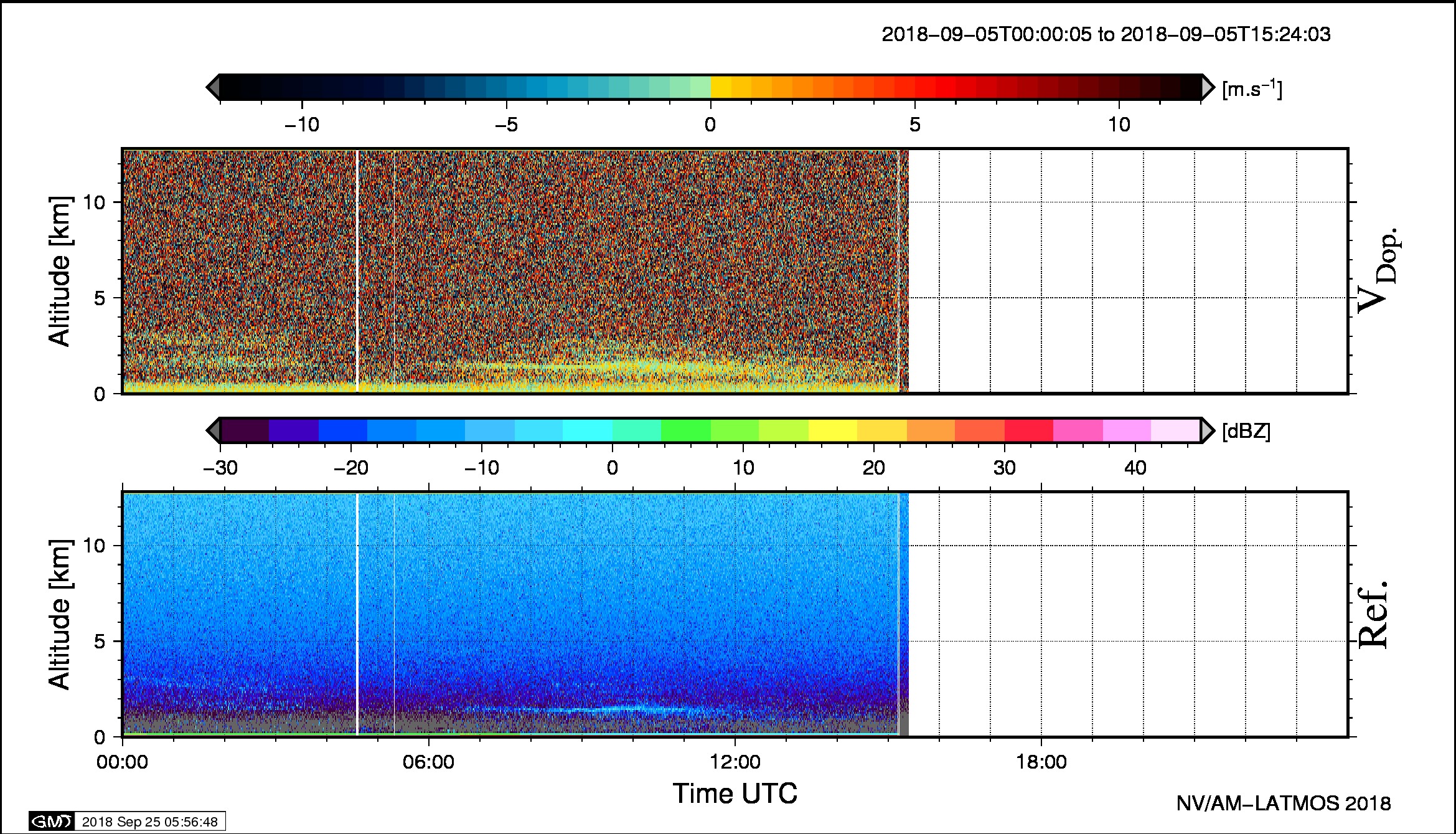Click the 06:00 time axis label
This screenshot has width=1456, height=834.
pyautogui.click(x=428, y=762)
